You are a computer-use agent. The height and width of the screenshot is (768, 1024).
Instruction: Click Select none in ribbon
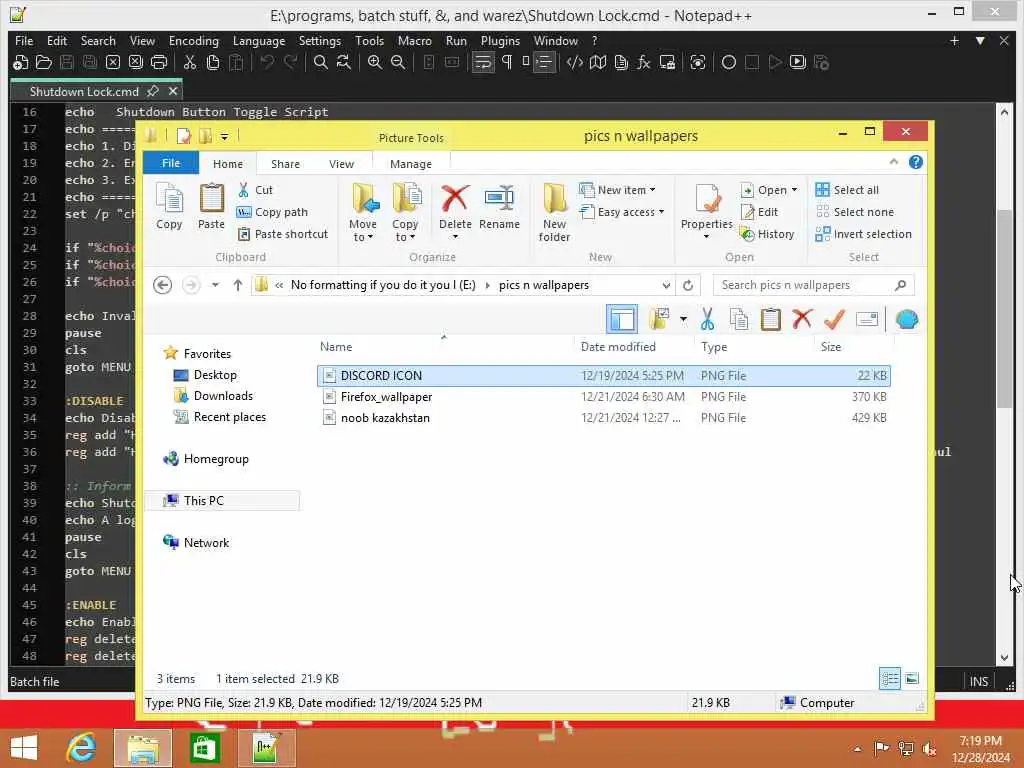[855, 212]
